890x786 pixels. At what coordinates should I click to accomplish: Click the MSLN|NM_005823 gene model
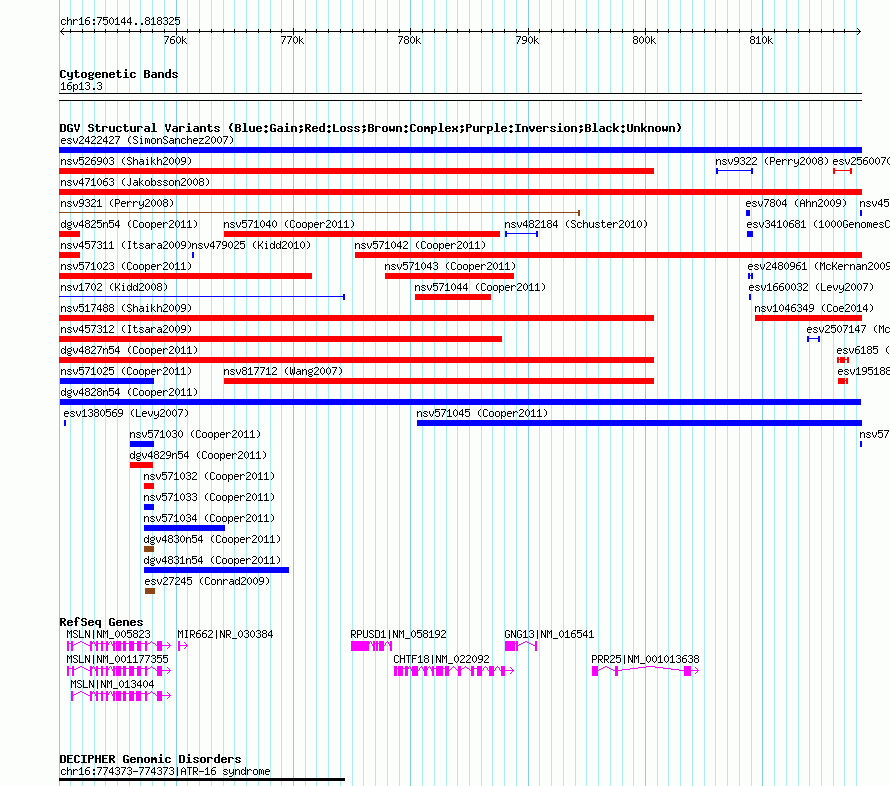click(x=119, y=646)
